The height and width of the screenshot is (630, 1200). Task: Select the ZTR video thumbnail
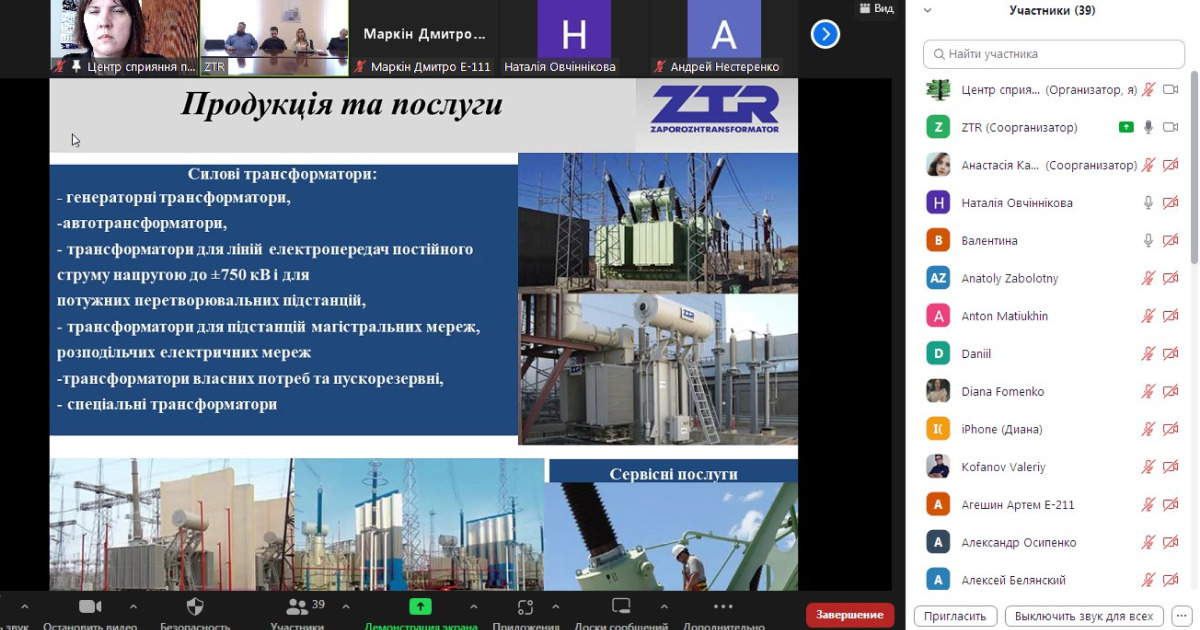pos(274,37)
